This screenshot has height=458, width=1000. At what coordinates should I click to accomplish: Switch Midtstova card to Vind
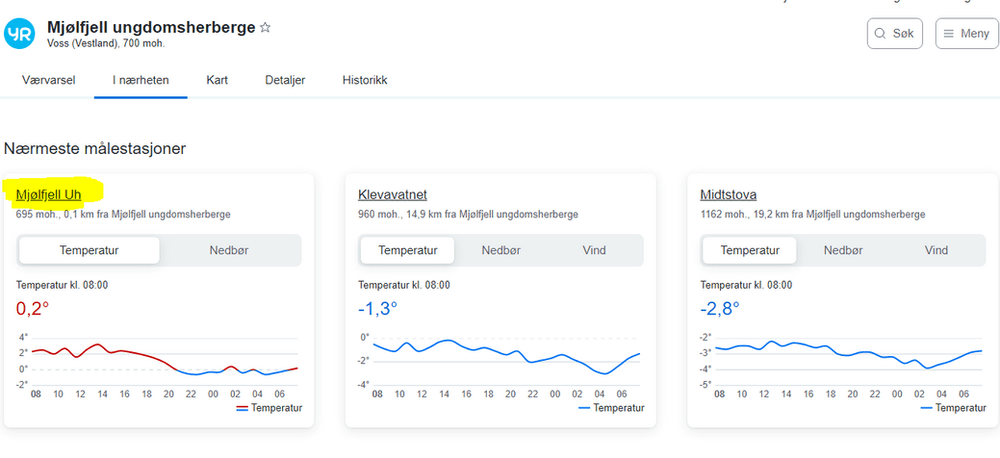[936, 250]
